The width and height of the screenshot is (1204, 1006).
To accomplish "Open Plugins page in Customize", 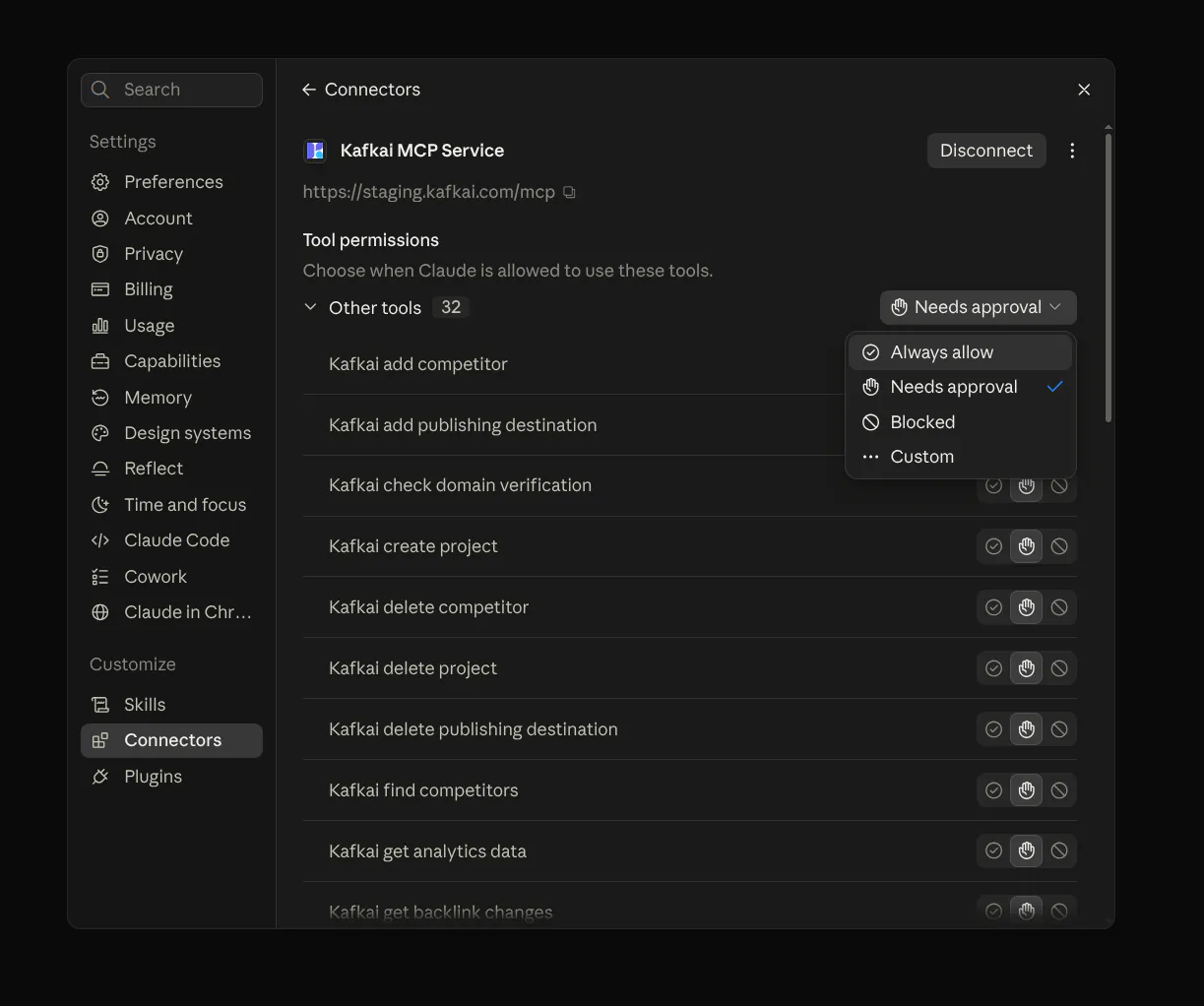I will 171,777.
